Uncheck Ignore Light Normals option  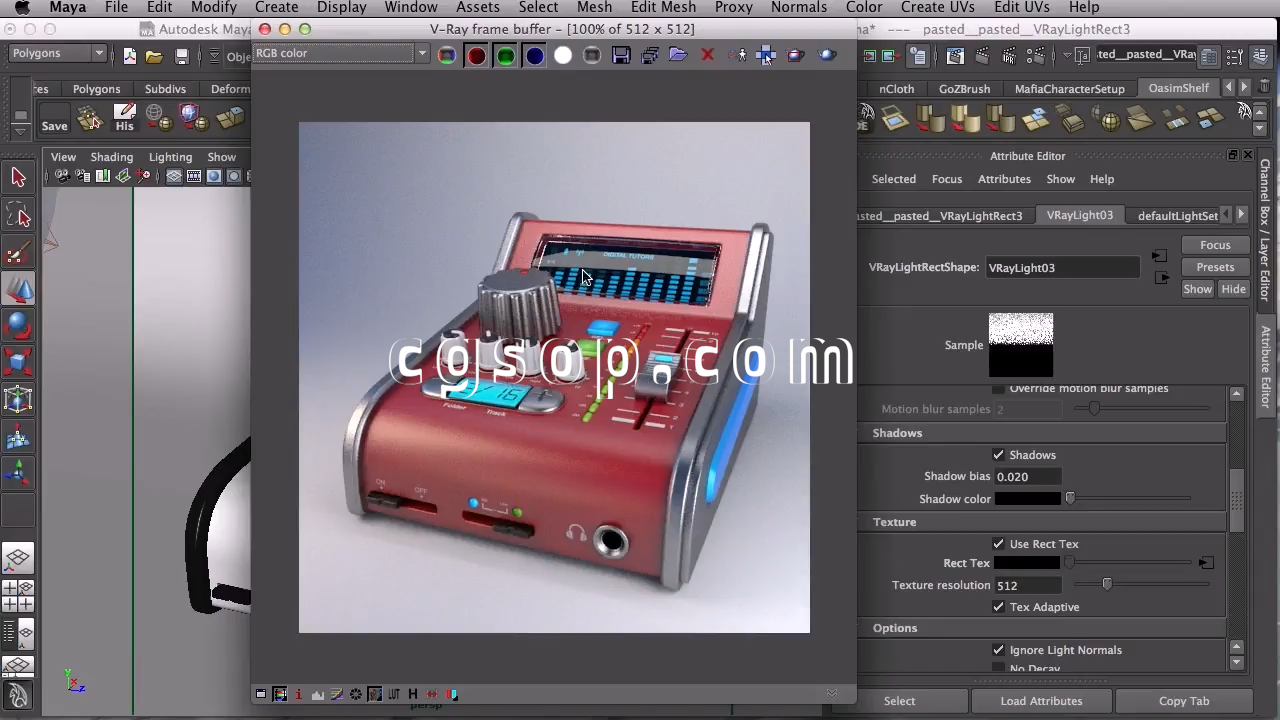998,650
